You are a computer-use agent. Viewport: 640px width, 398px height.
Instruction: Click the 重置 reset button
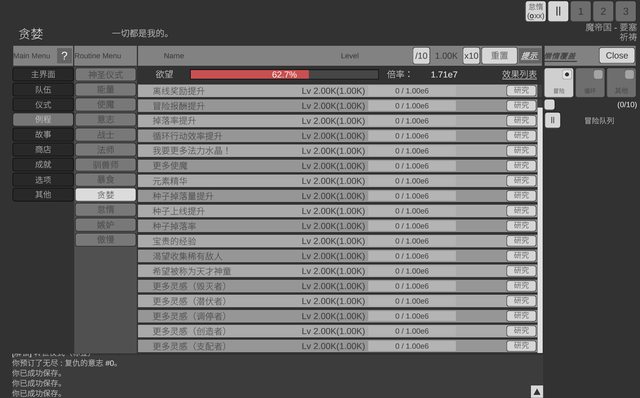[x=499, y=56]
